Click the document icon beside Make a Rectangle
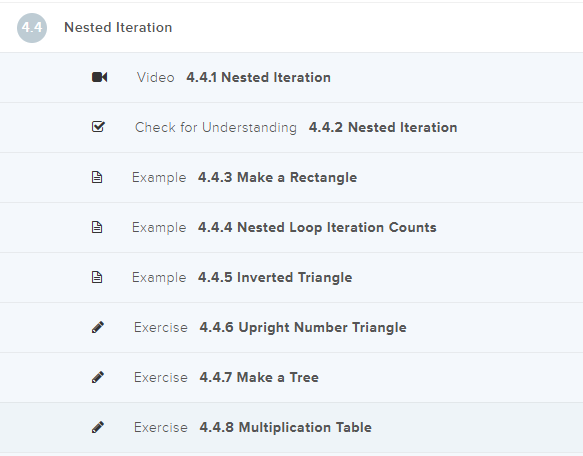The image size is (583, 456). coord(97,177)
